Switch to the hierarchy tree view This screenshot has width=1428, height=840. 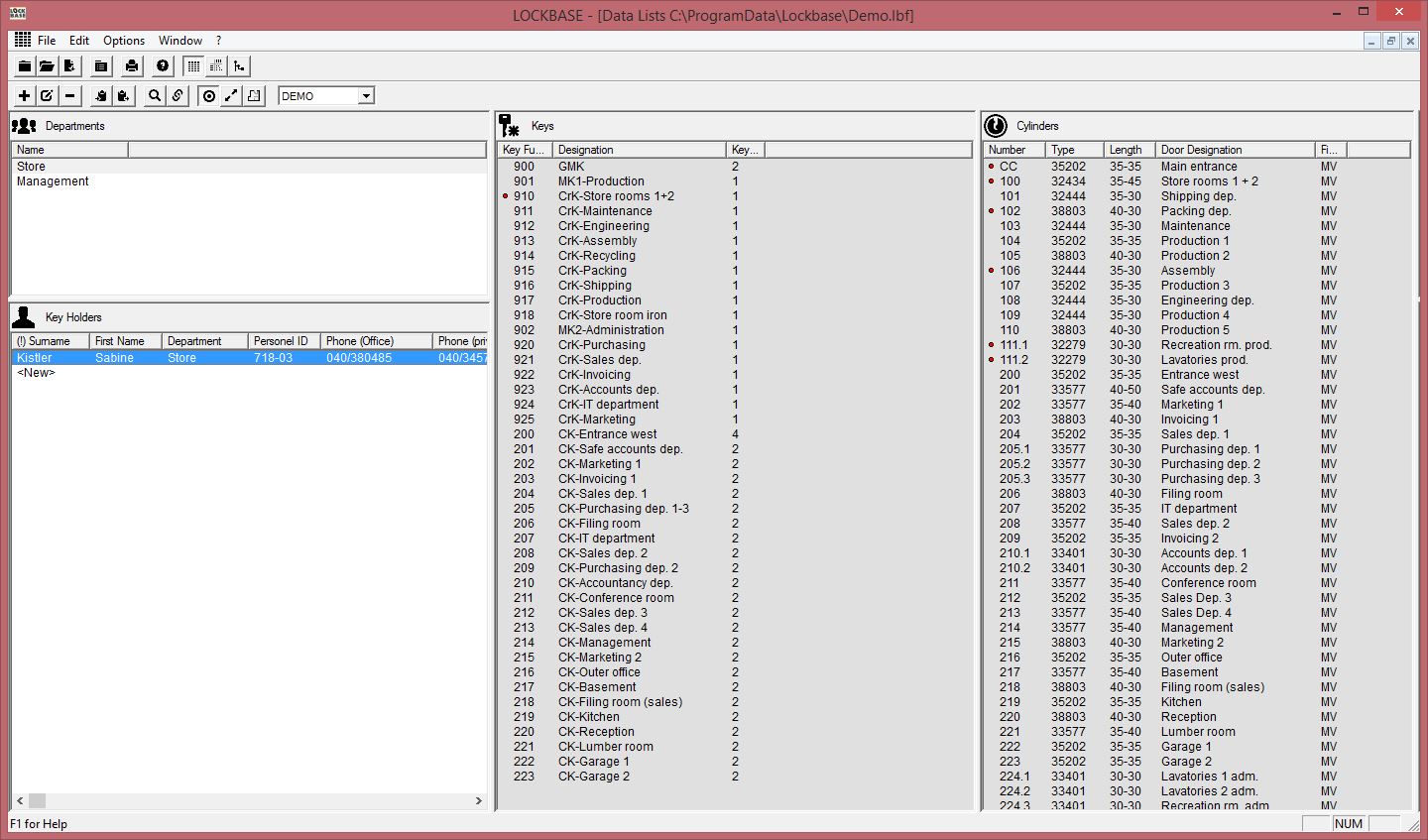point(239,66)
